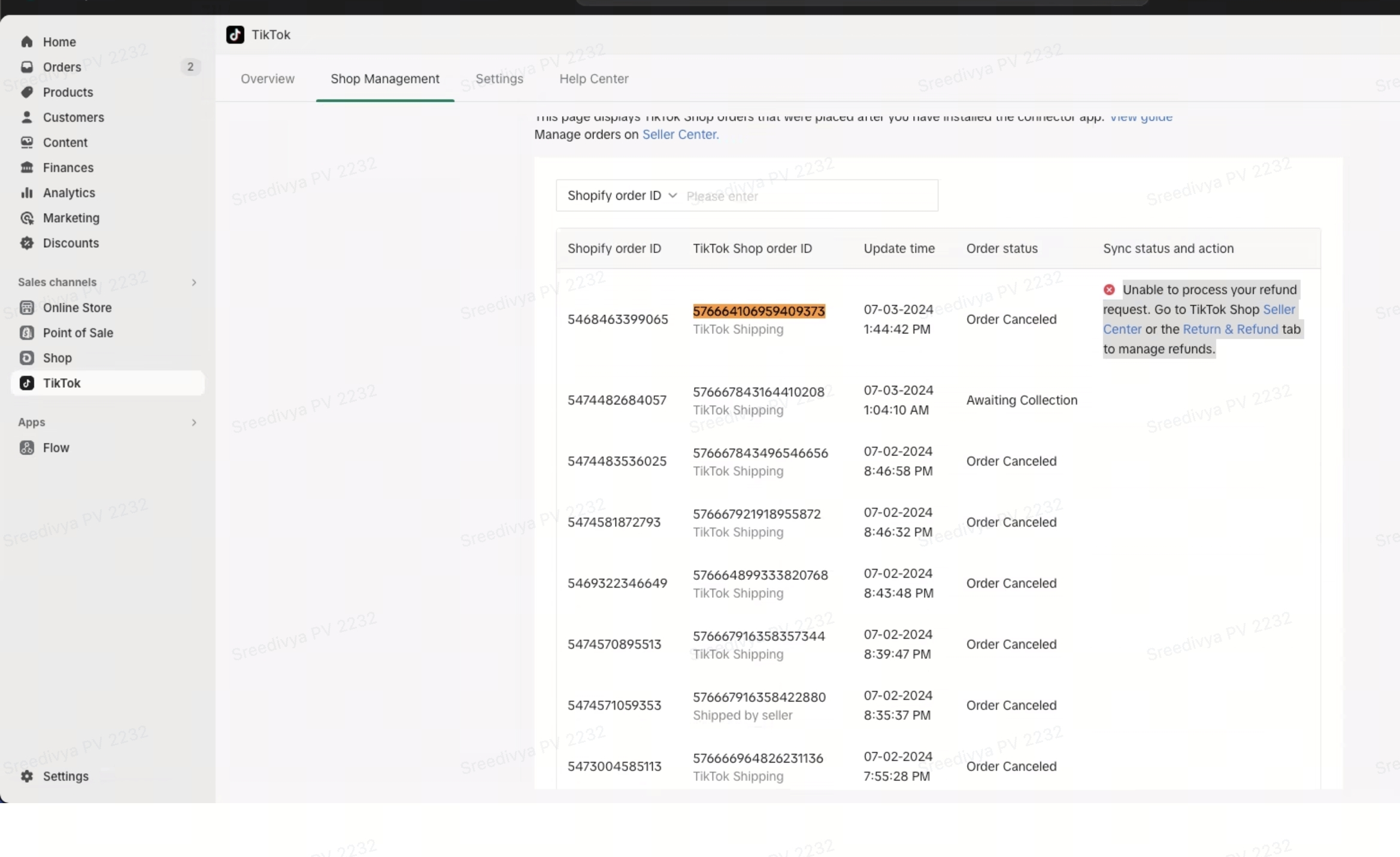
Task: Switch to the Overview tab
Action: pos(267,79)
